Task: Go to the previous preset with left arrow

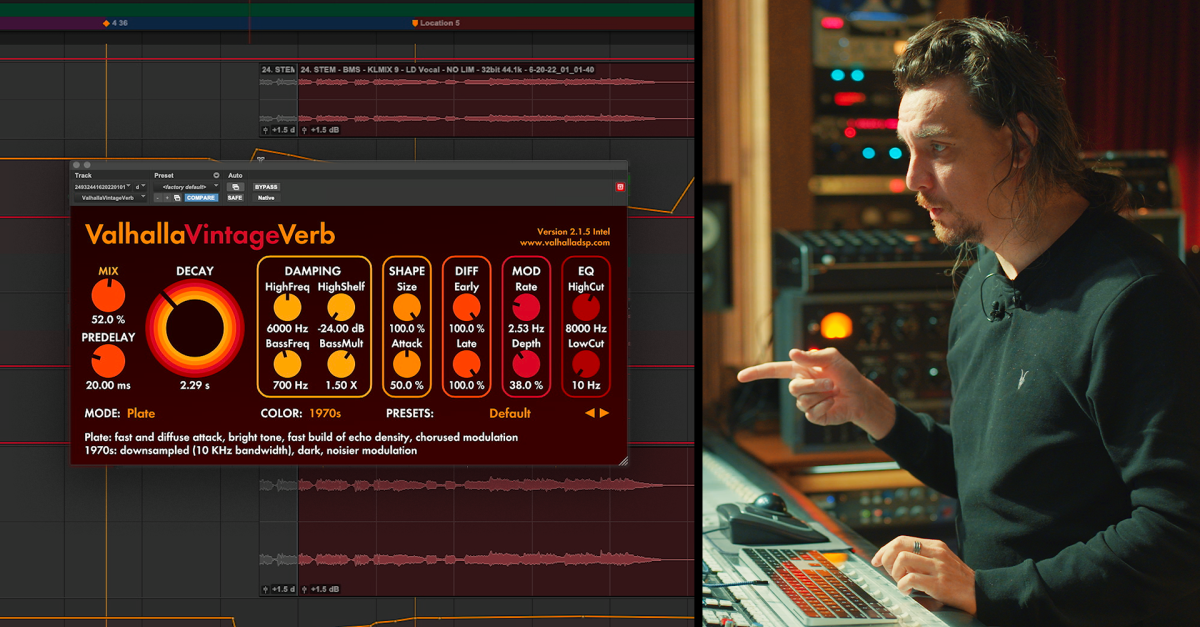Action: (x=590, y=413)
